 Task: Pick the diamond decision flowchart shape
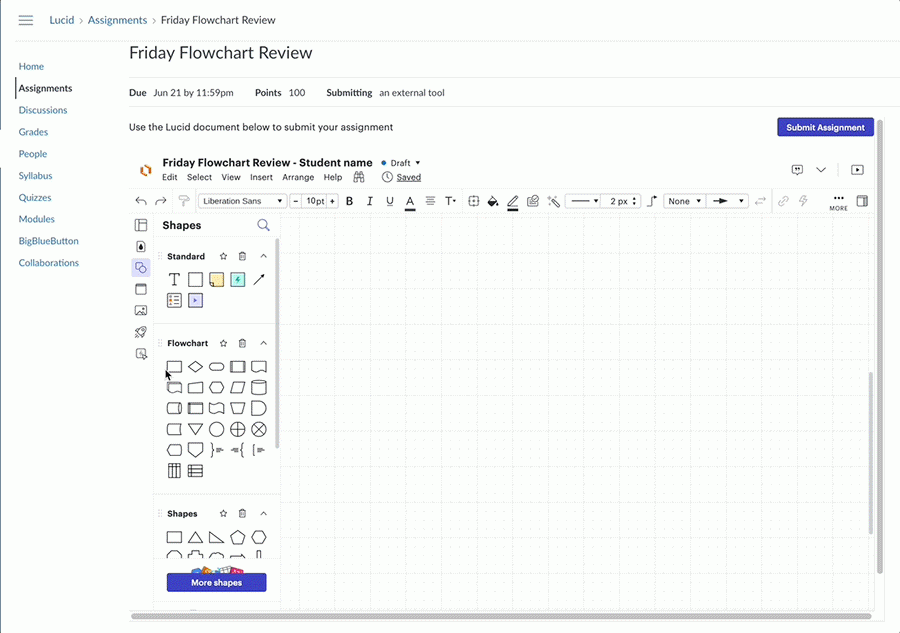196,367
